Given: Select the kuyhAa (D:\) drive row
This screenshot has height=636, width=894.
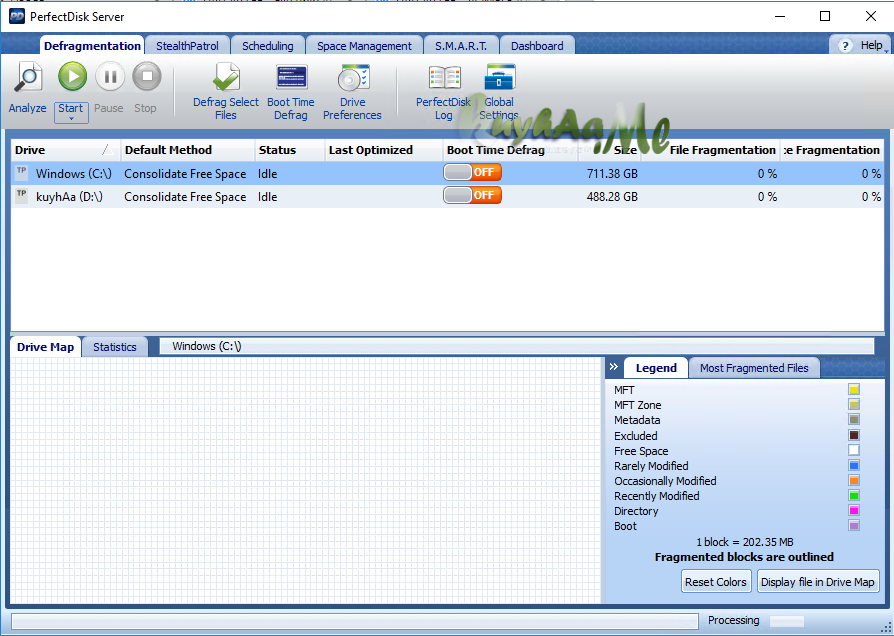Looking at the screenshot, I should point(448,196).
